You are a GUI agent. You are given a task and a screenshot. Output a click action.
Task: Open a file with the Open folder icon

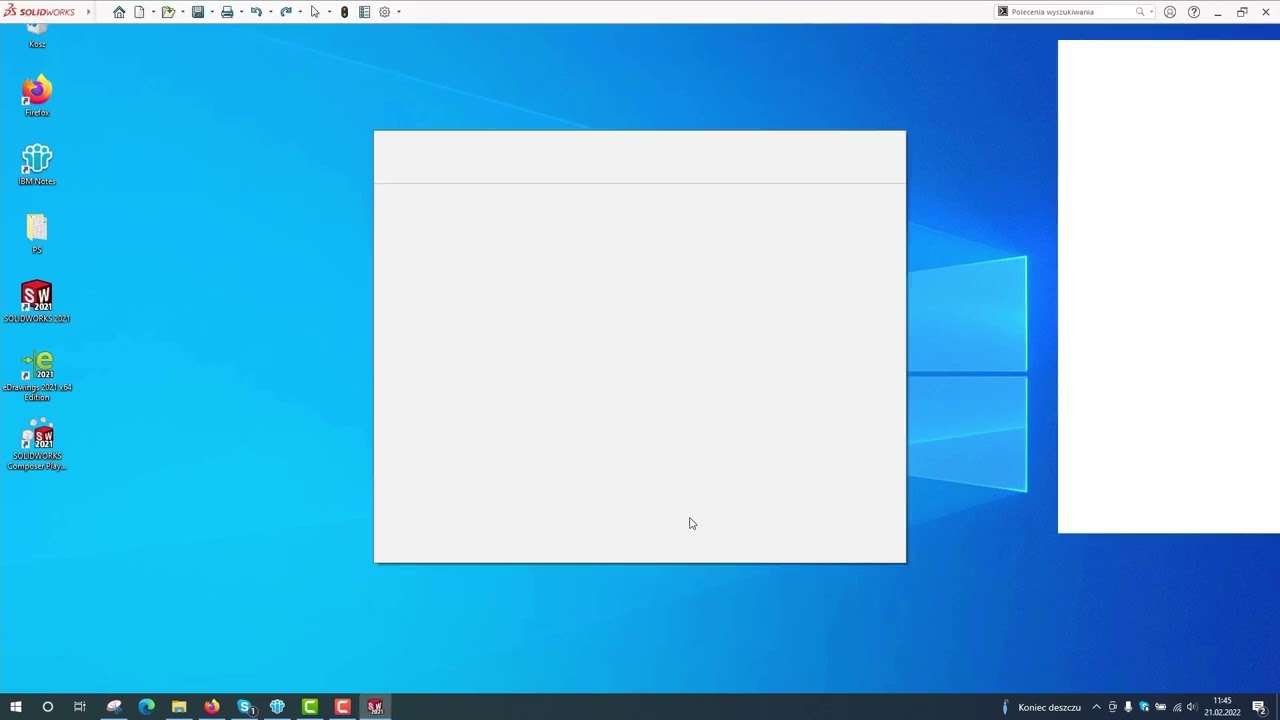coord(168,12)
